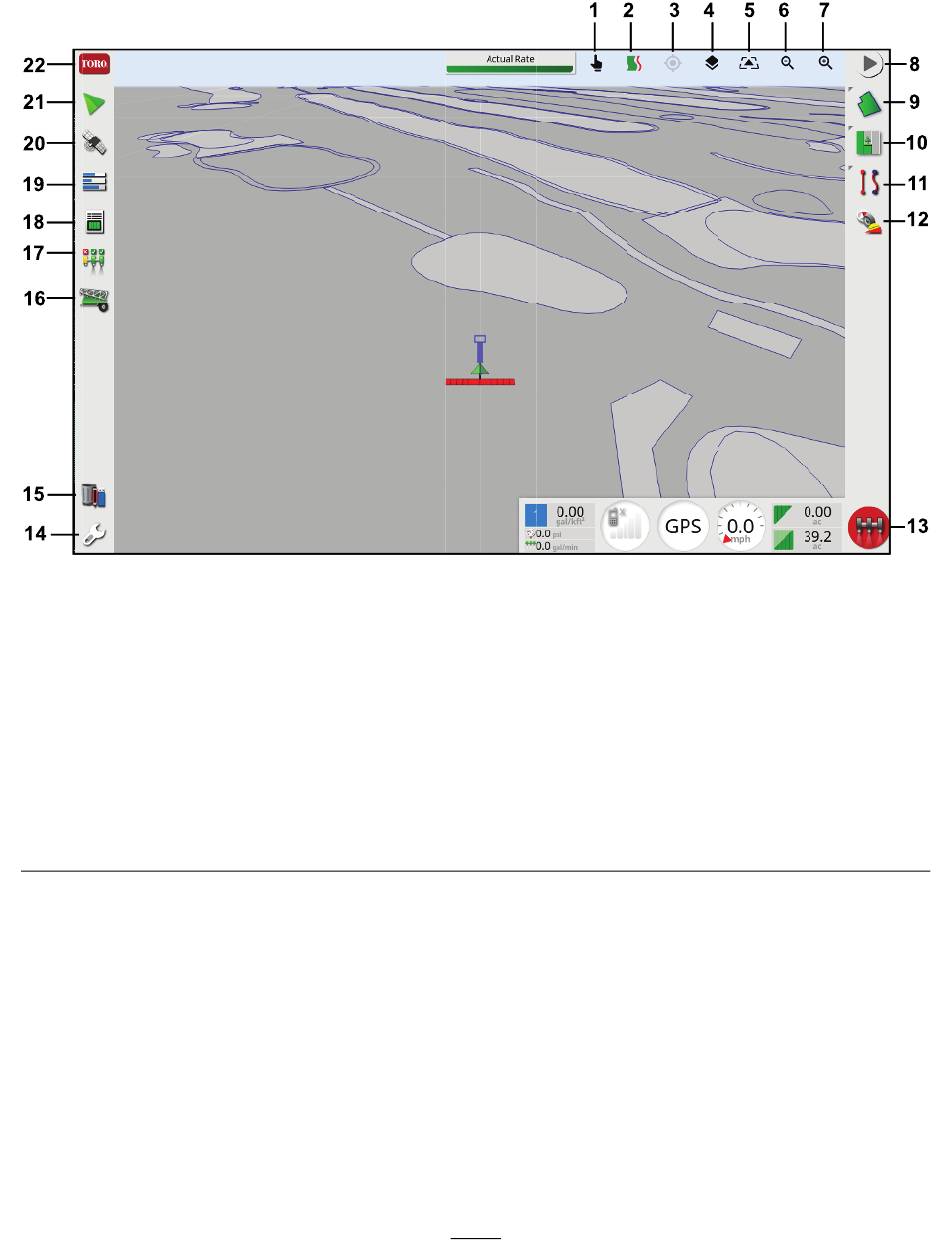The height and width of the screenshot is (1254, 950).
Task: Toggle the map layers visibility icon
Action: point(712,63)
